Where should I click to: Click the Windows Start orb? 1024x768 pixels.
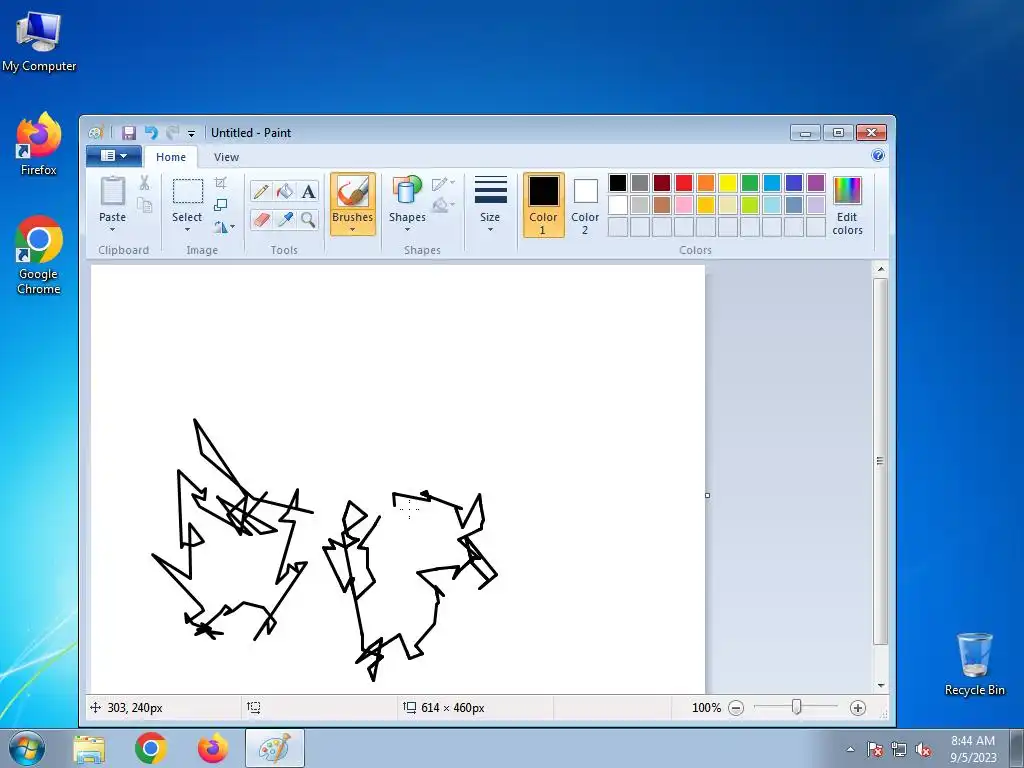pyautogui.click(x=27, y=748)
